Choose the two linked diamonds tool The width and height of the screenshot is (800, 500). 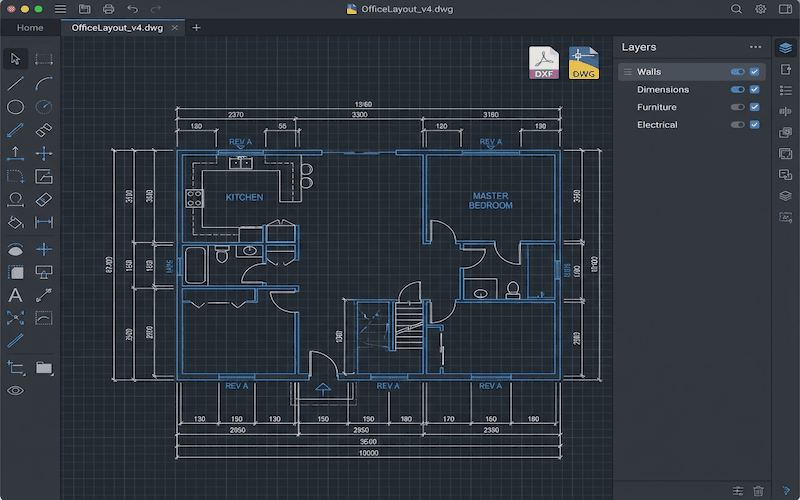tap(44, 130)
